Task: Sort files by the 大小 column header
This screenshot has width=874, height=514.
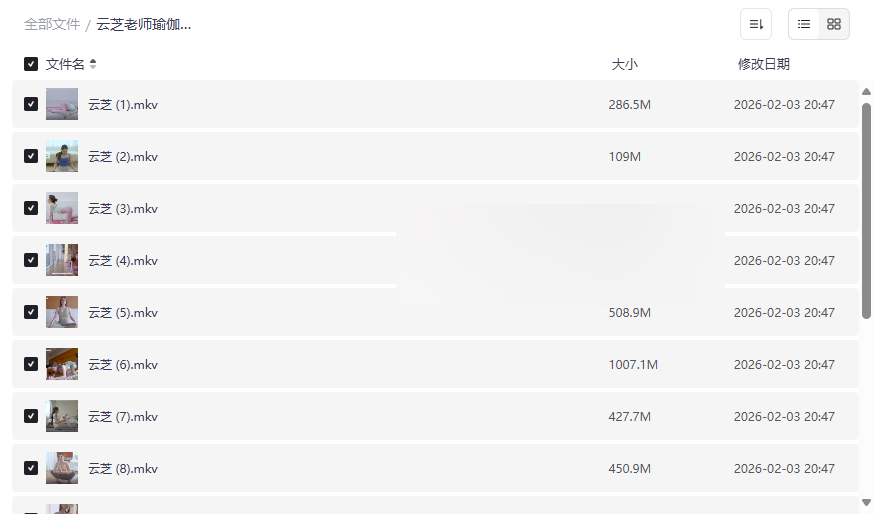Action: [x=624, y=64]
